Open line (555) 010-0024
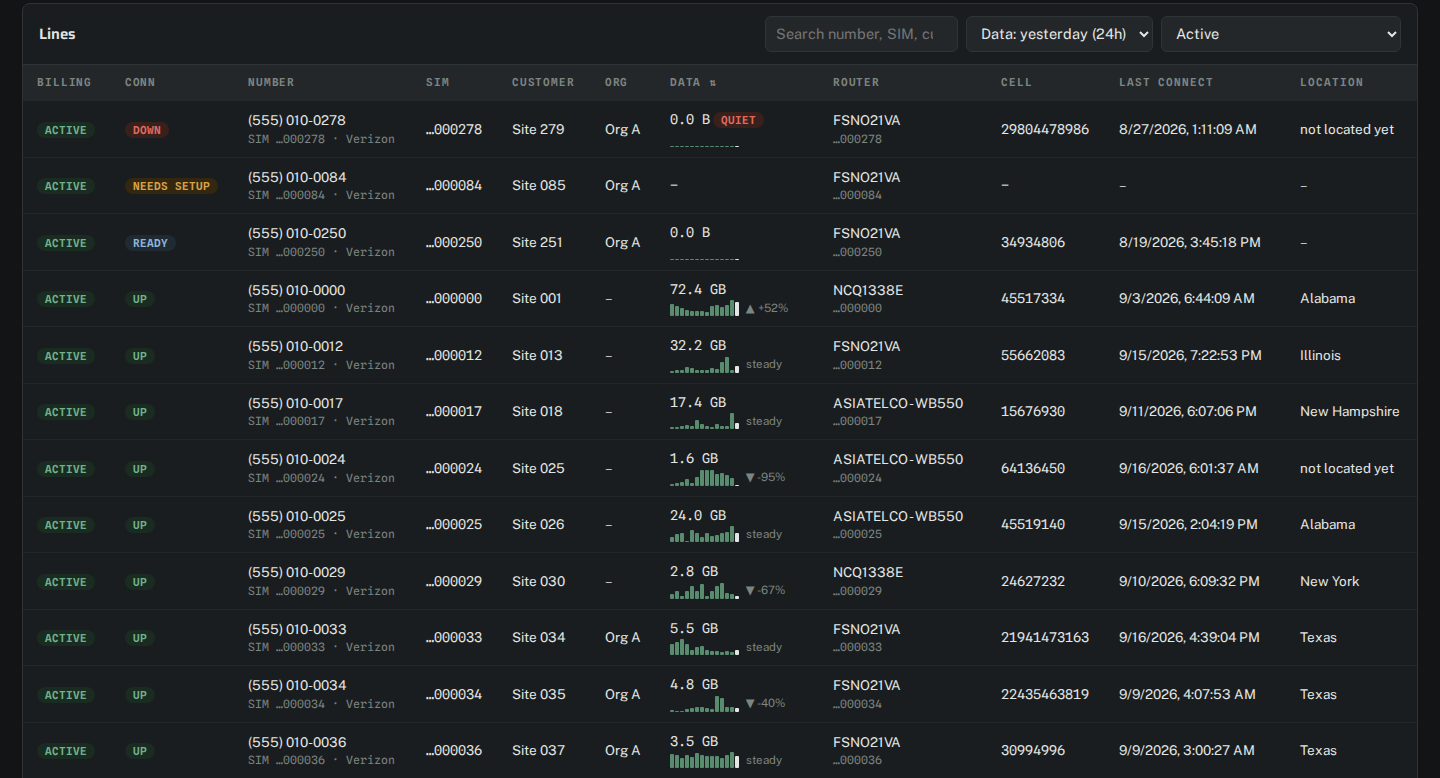This screenshot has width=1440, height=778. tap(297, 459)
